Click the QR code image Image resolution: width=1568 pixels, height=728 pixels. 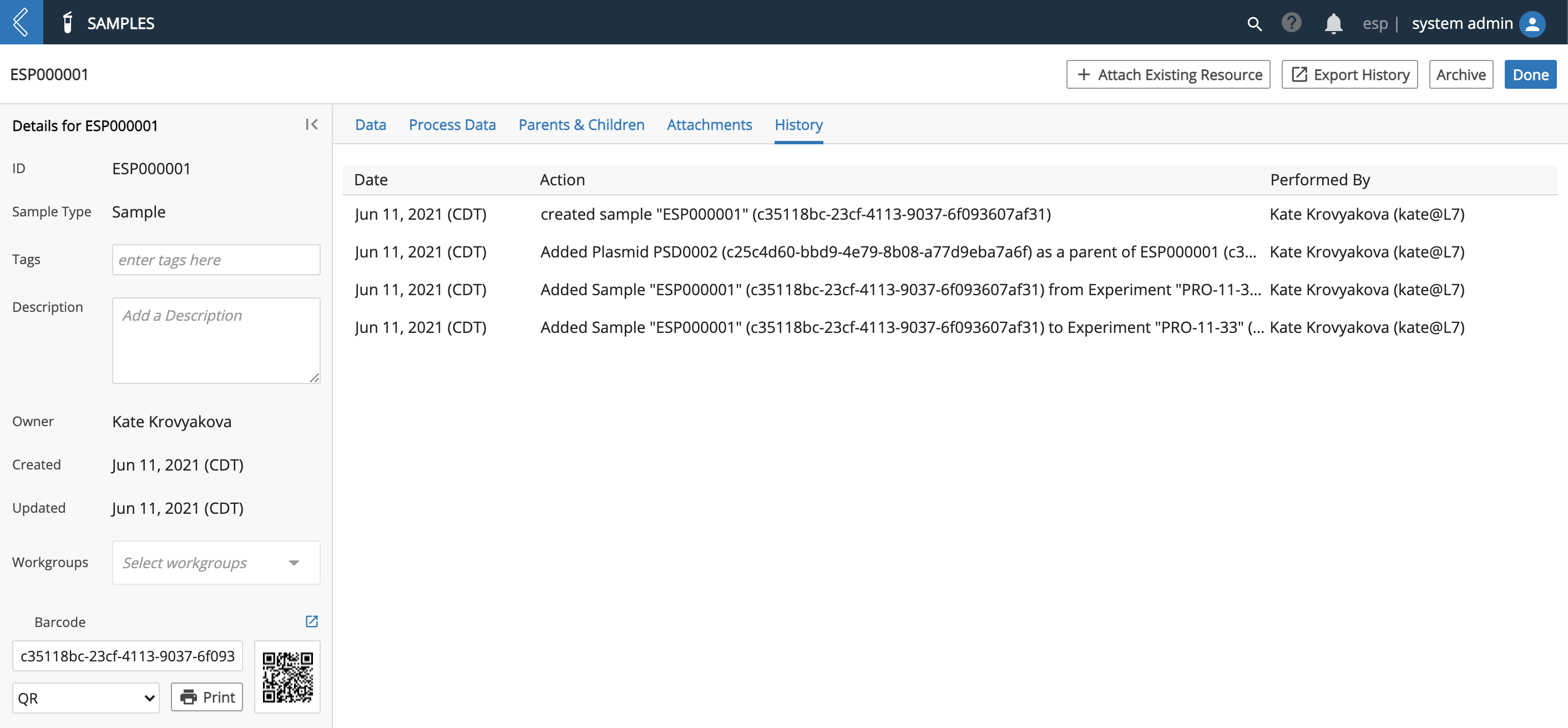point(287,676)
